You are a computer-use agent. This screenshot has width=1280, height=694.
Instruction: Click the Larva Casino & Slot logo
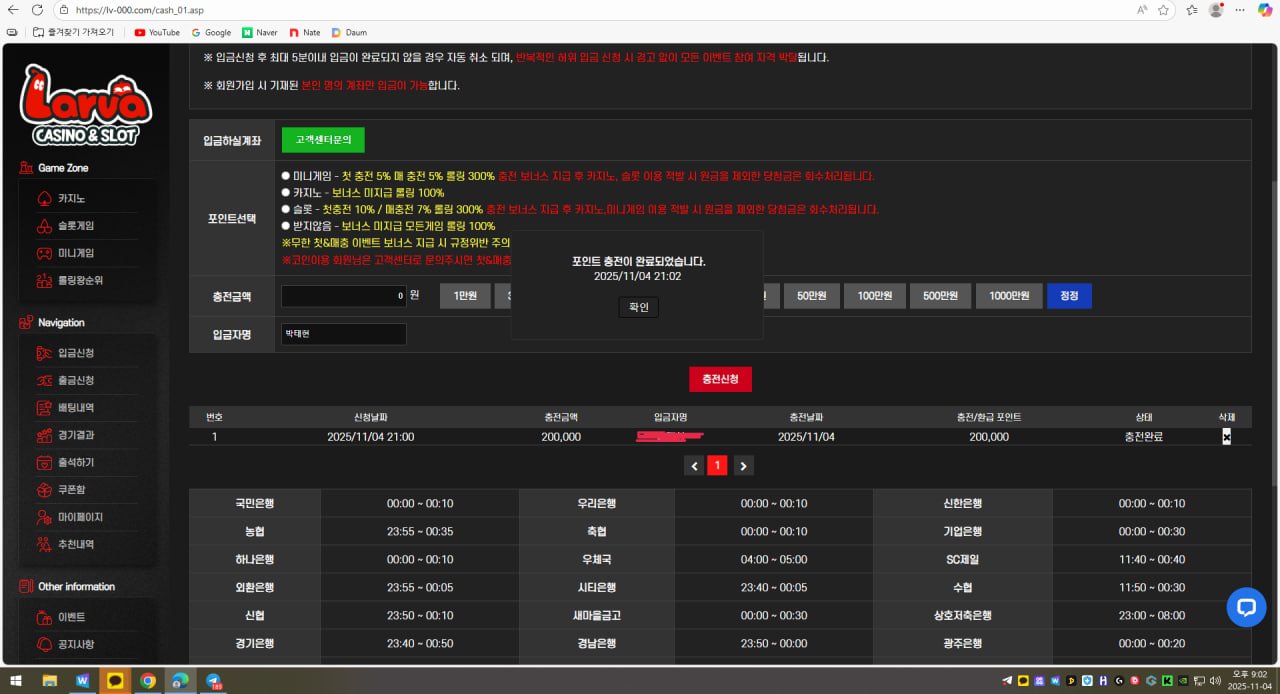[86, 105]
